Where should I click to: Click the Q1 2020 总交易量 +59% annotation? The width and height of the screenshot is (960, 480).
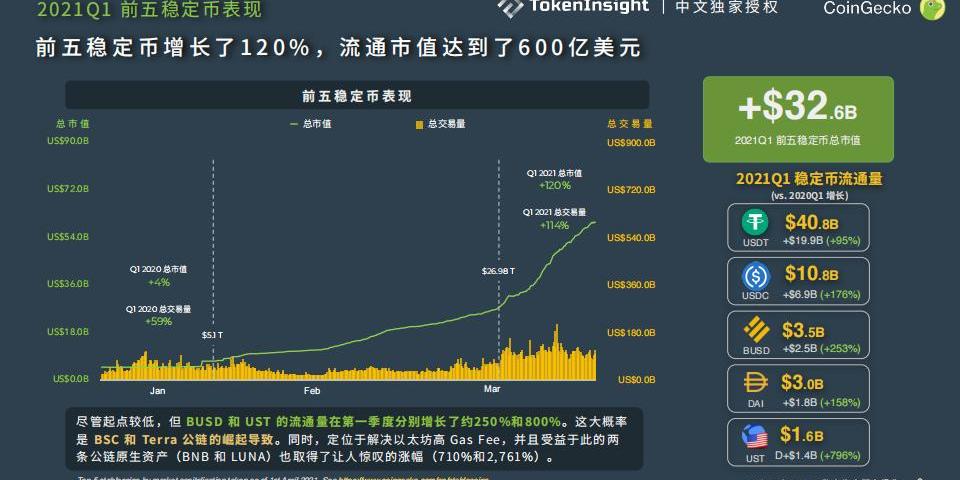[x=159, y=315]
